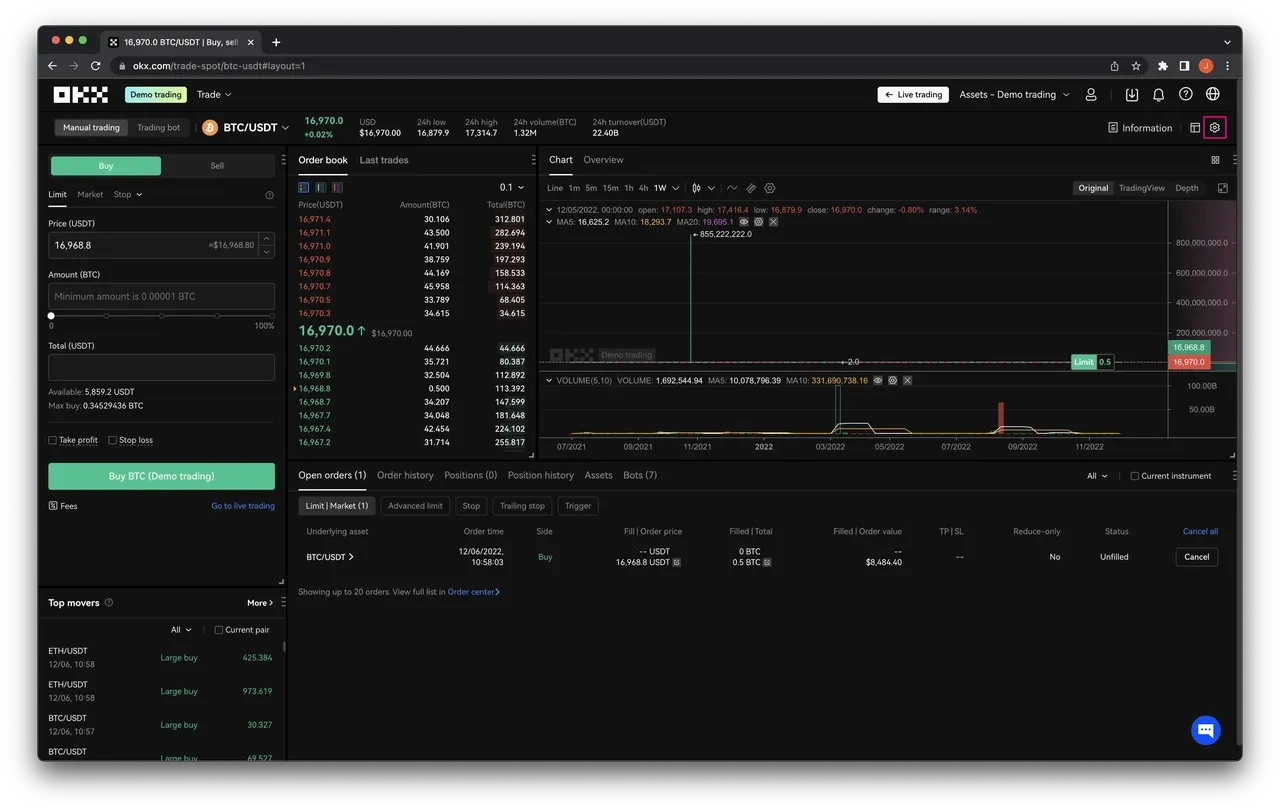
Task: Click the info icon beside order type tabs
Action: [x=269, y=195]
